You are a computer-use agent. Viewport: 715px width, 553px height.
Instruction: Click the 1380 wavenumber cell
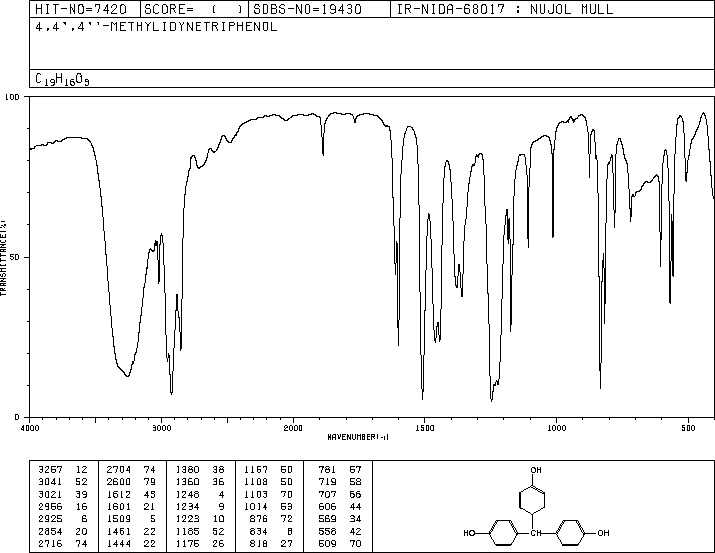[x=187, y=470]
